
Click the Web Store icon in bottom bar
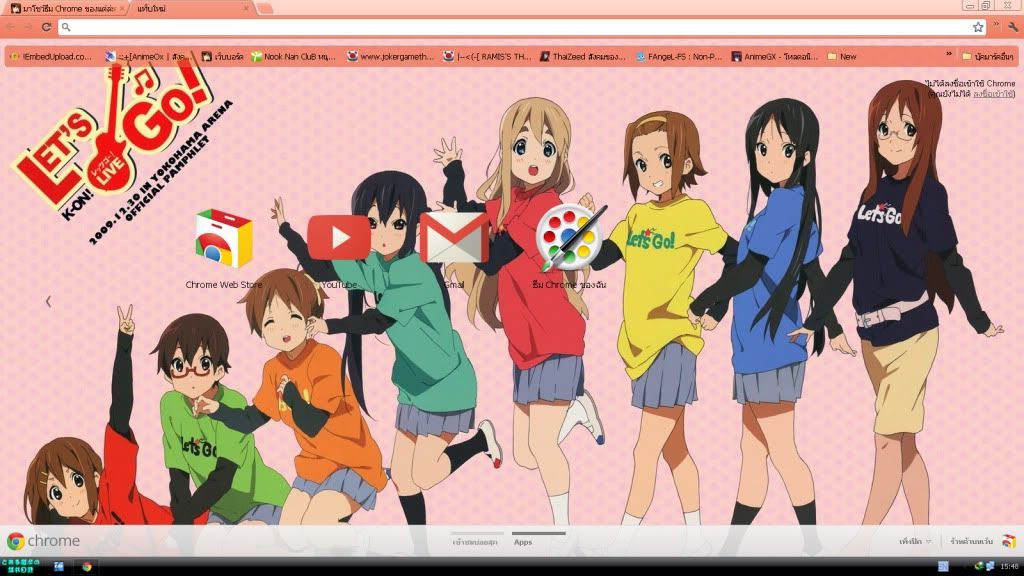point(1008,541)
